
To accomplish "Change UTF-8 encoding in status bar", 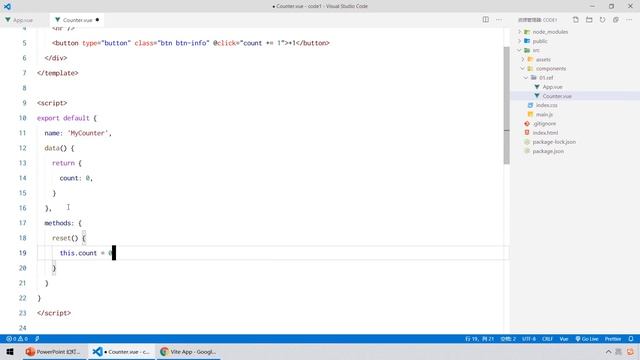I will [529, 339].
